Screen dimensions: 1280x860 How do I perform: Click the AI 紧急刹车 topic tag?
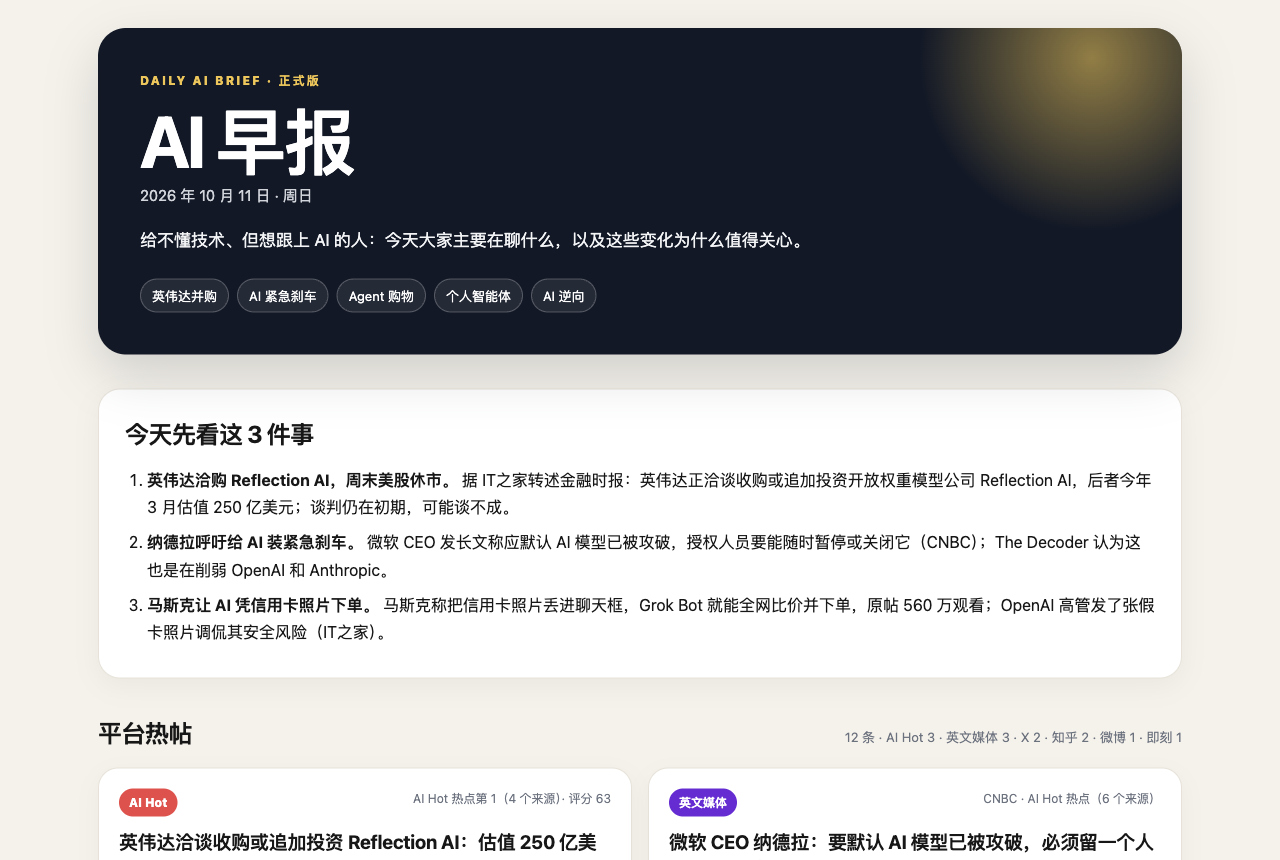pyautogui.click(x=282, y=296)
